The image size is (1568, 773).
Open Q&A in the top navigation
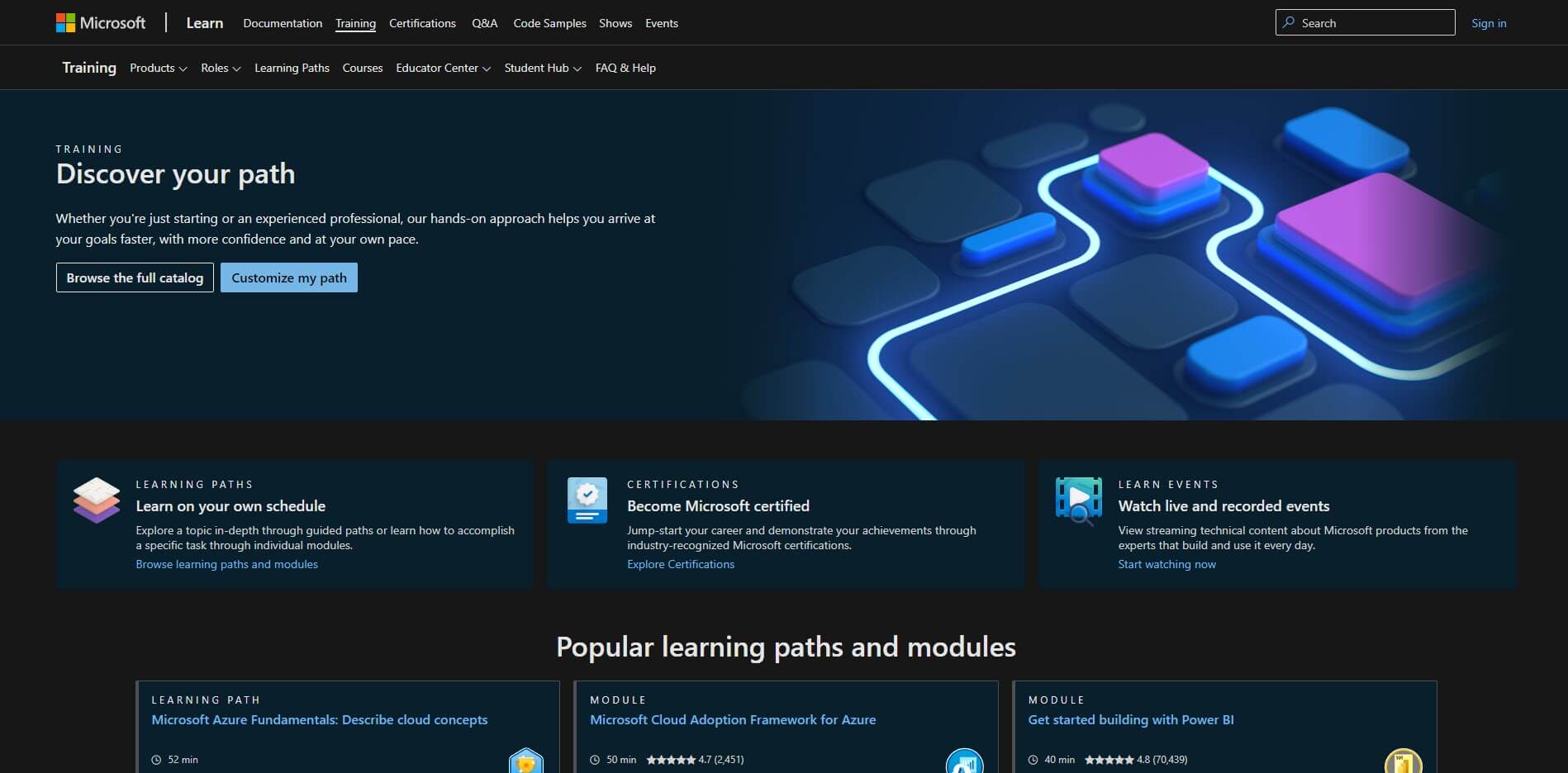[485, 23]
